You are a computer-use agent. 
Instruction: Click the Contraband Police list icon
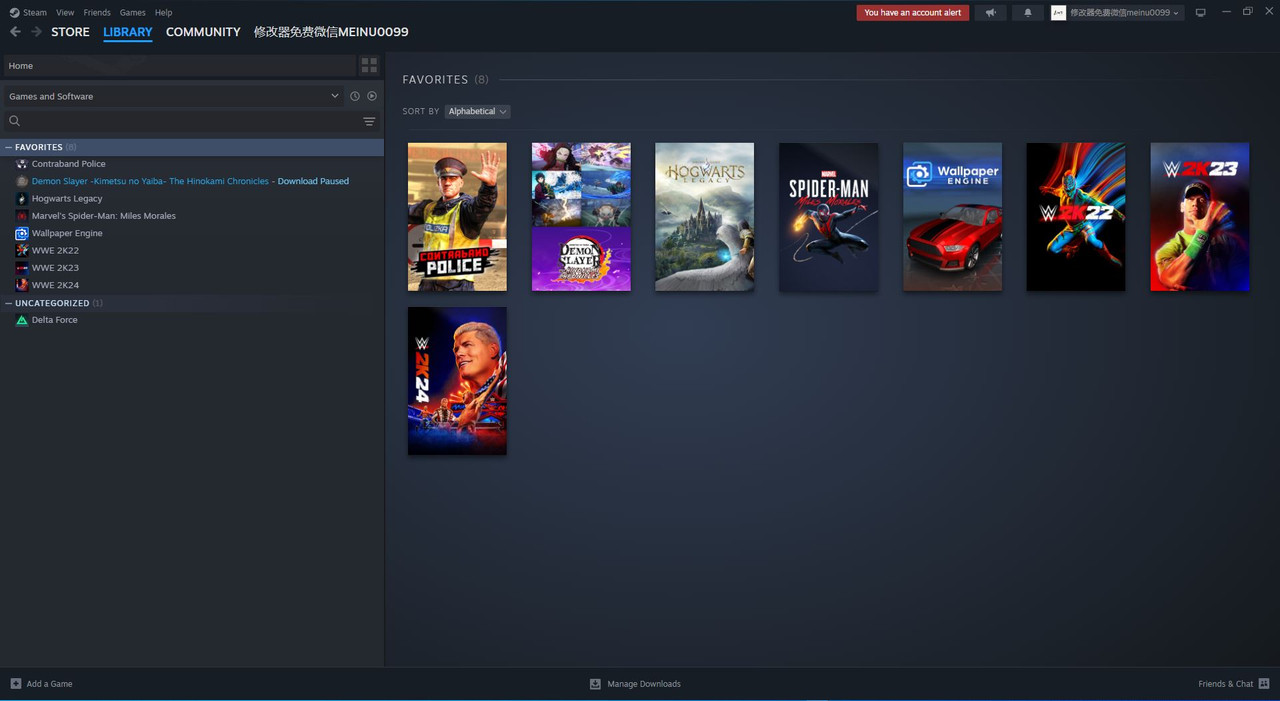22,164
